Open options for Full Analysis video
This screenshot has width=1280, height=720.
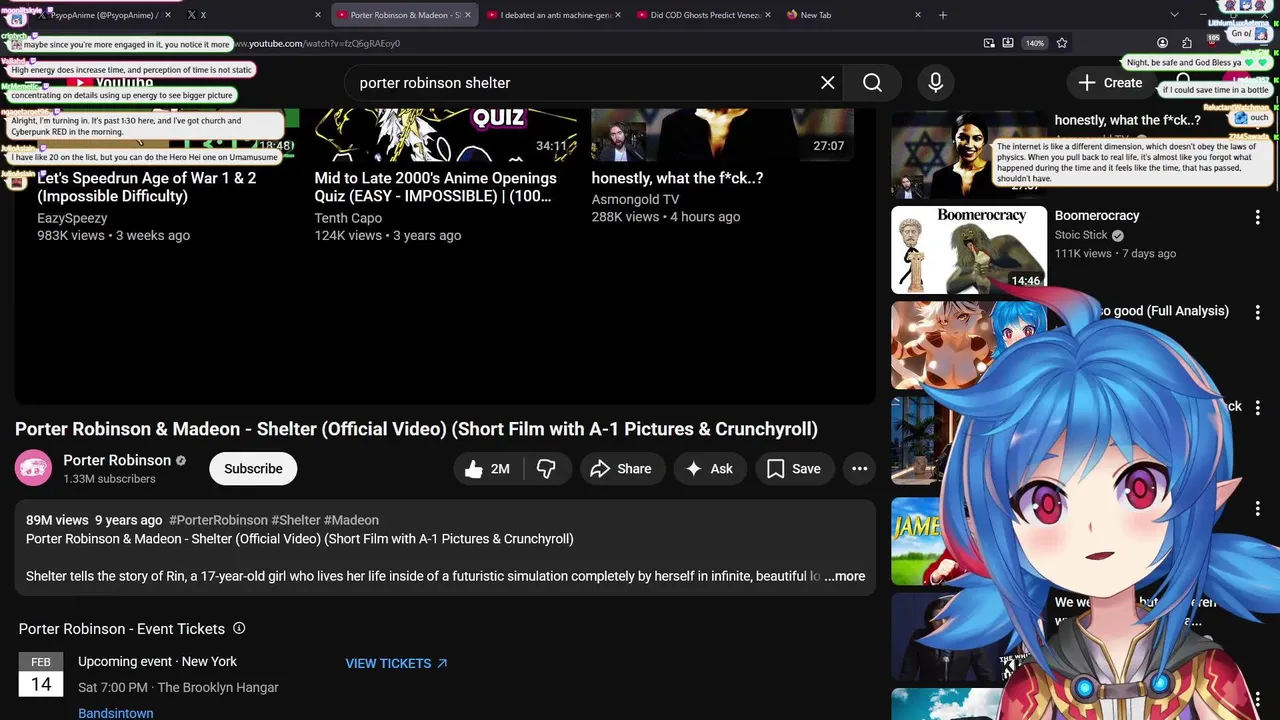1257,312
